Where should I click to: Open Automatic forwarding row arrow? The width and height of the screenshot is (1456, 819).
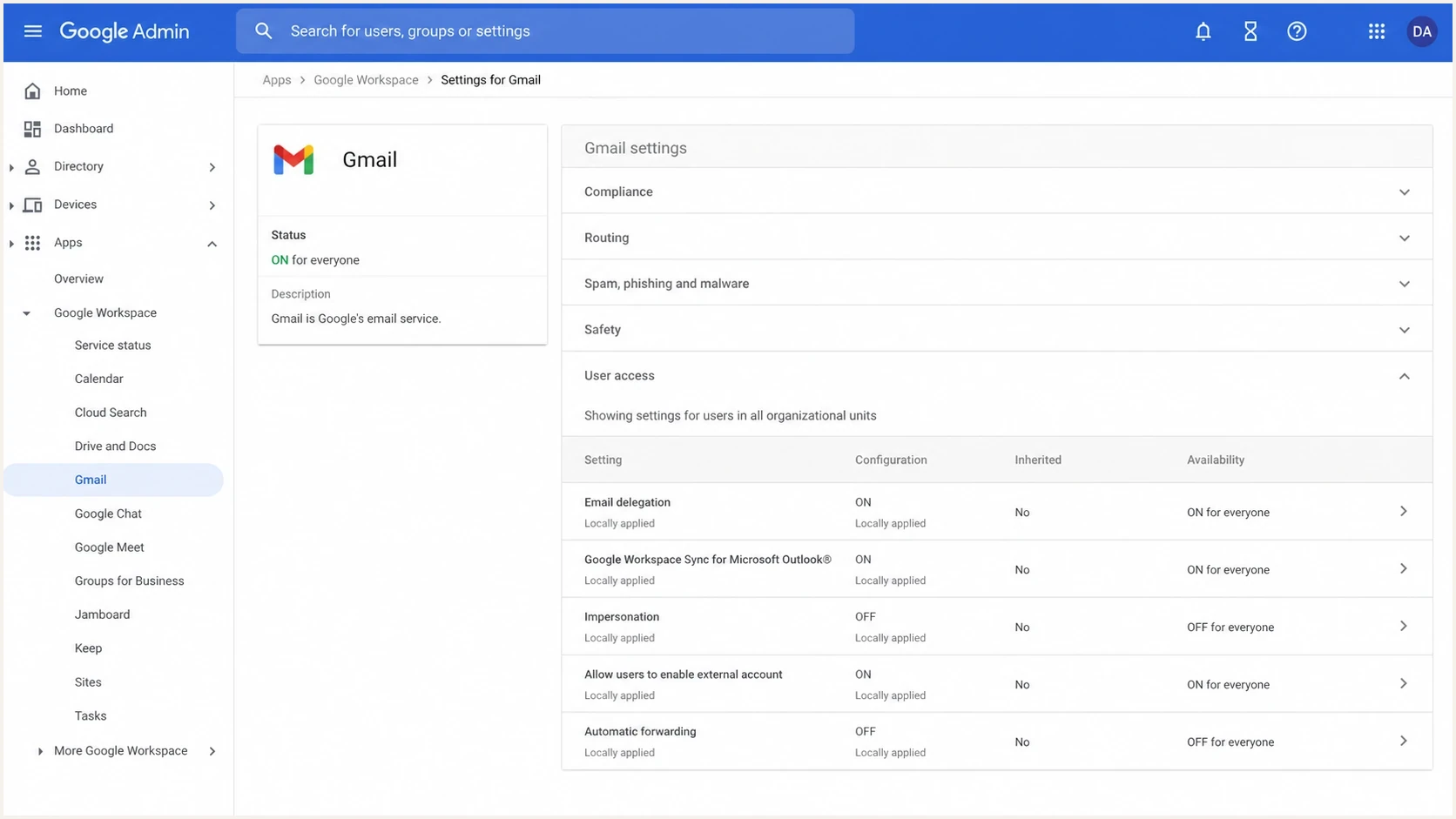(x=1403, y=741)
